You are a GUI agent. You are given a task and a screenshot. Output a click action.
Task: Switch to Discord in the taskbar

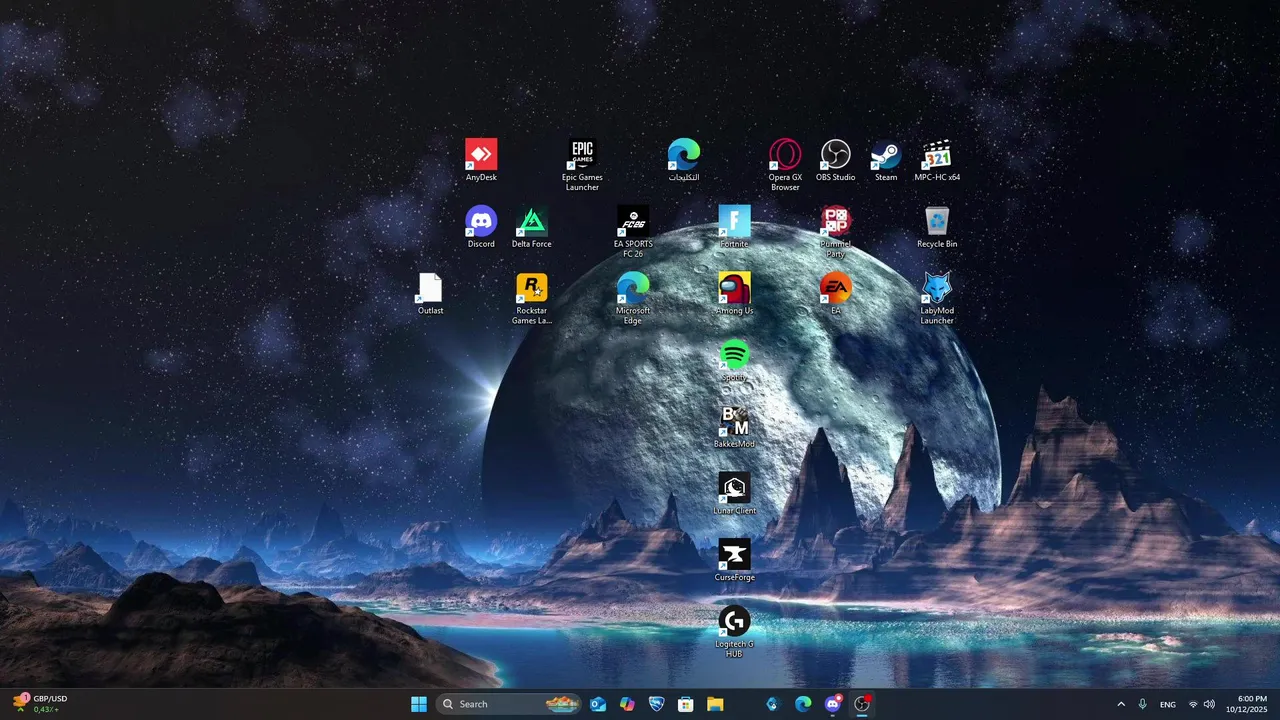[x=832, y=704]
